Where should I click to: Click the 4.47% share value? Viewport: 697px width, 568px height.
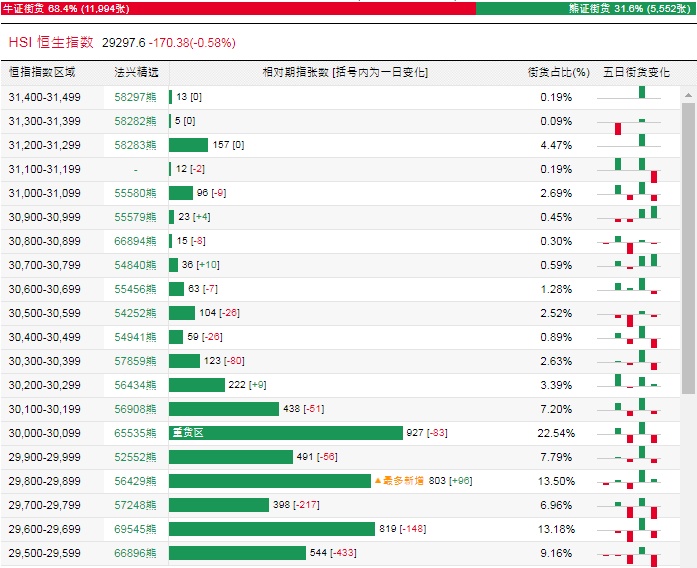[x=556, y=145]
